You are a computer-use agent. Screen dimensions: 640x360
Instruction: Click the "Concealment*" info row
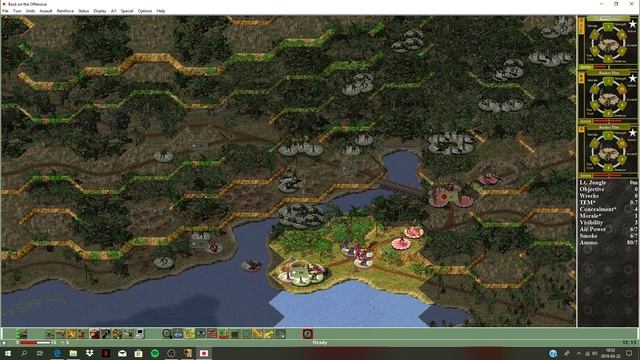[608, 209]
